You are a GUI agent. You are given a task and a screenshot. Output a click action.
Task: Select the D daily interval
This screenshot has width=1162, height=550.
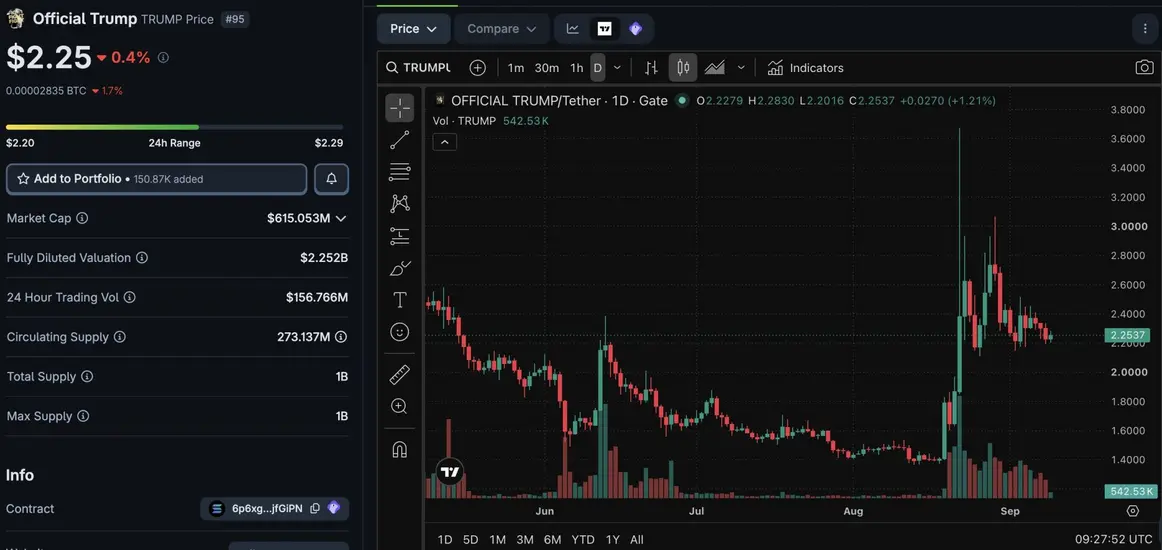click(x=597, y=67)
